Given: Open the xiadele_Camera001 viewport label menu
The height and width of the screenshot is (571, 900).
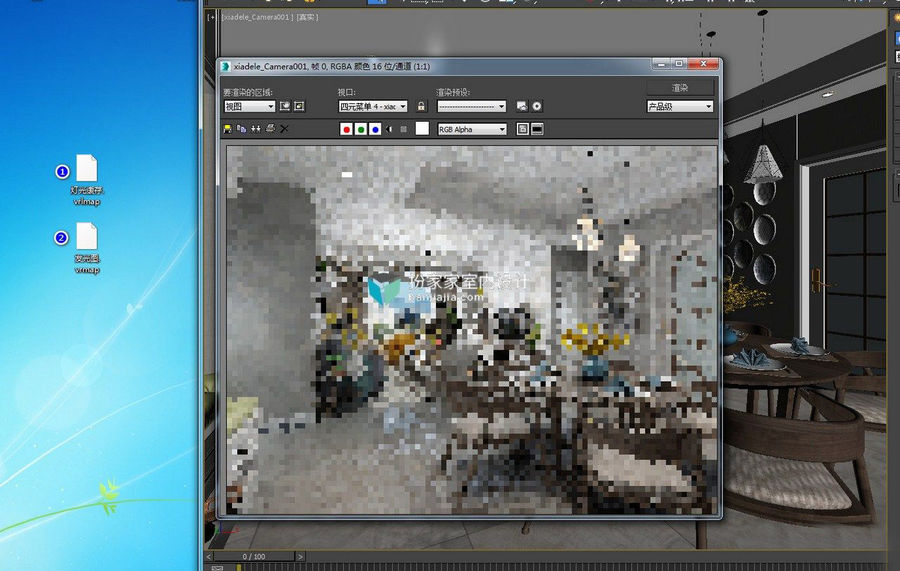Looking at the screenshot, I should click(x=257, y=17).
